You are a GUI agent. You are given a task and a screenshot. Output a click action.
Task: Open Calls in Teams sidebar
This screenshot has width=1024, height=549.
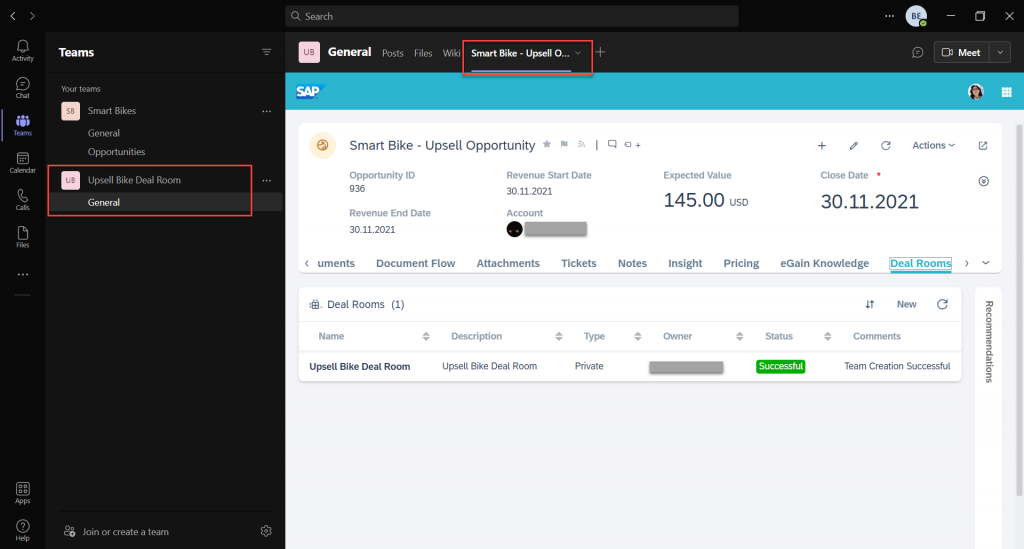tap(22, 200)
